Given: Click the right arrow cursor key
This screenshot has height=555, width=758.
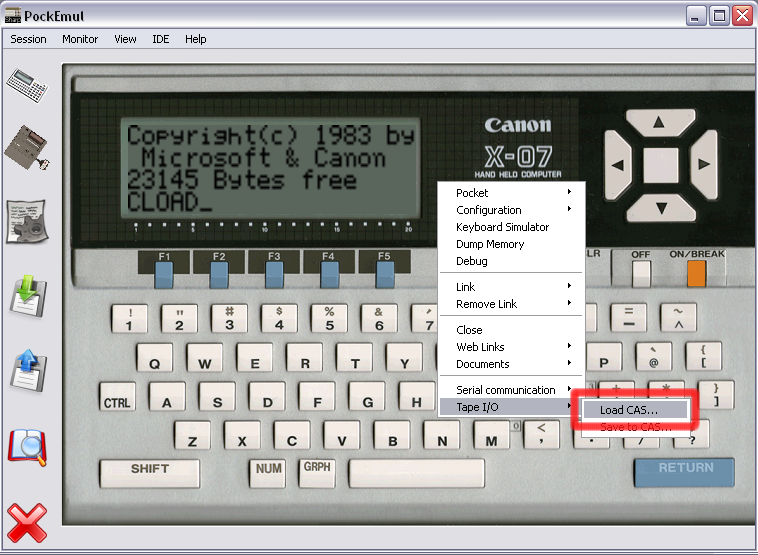Looking at the screenshot, I should tap(704, 165).
